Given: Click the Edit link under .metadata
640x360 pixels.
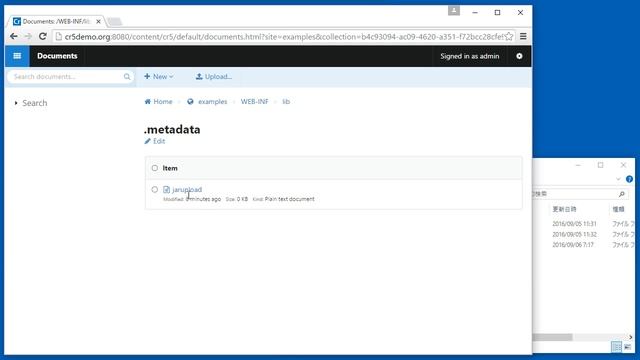Looking at the screenshot, I should (155, 141).
